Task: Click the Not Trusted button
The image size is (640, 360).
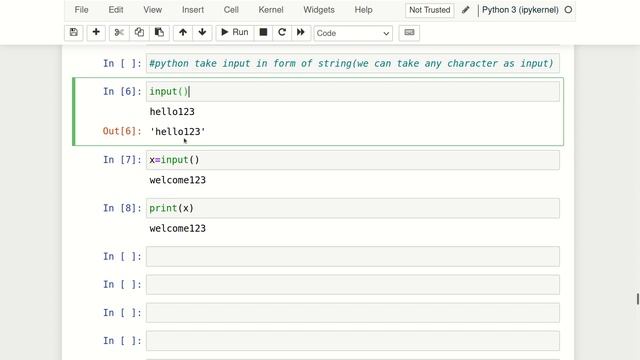Action: pyautogui.click(x=430, y=10)
